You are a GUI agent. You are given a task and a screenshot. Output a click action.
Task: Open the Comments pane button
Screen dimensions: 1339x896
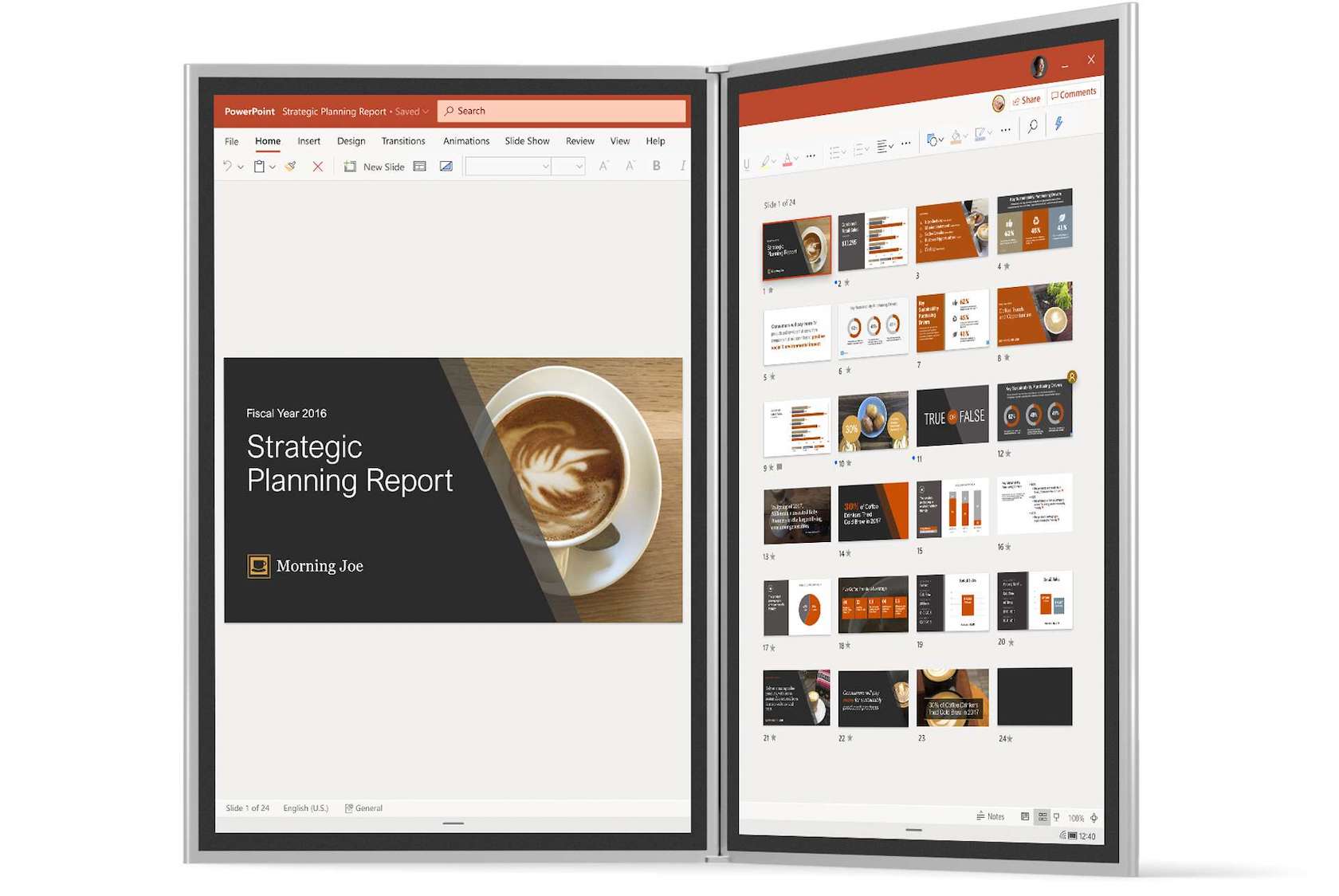click(1074, 93)
